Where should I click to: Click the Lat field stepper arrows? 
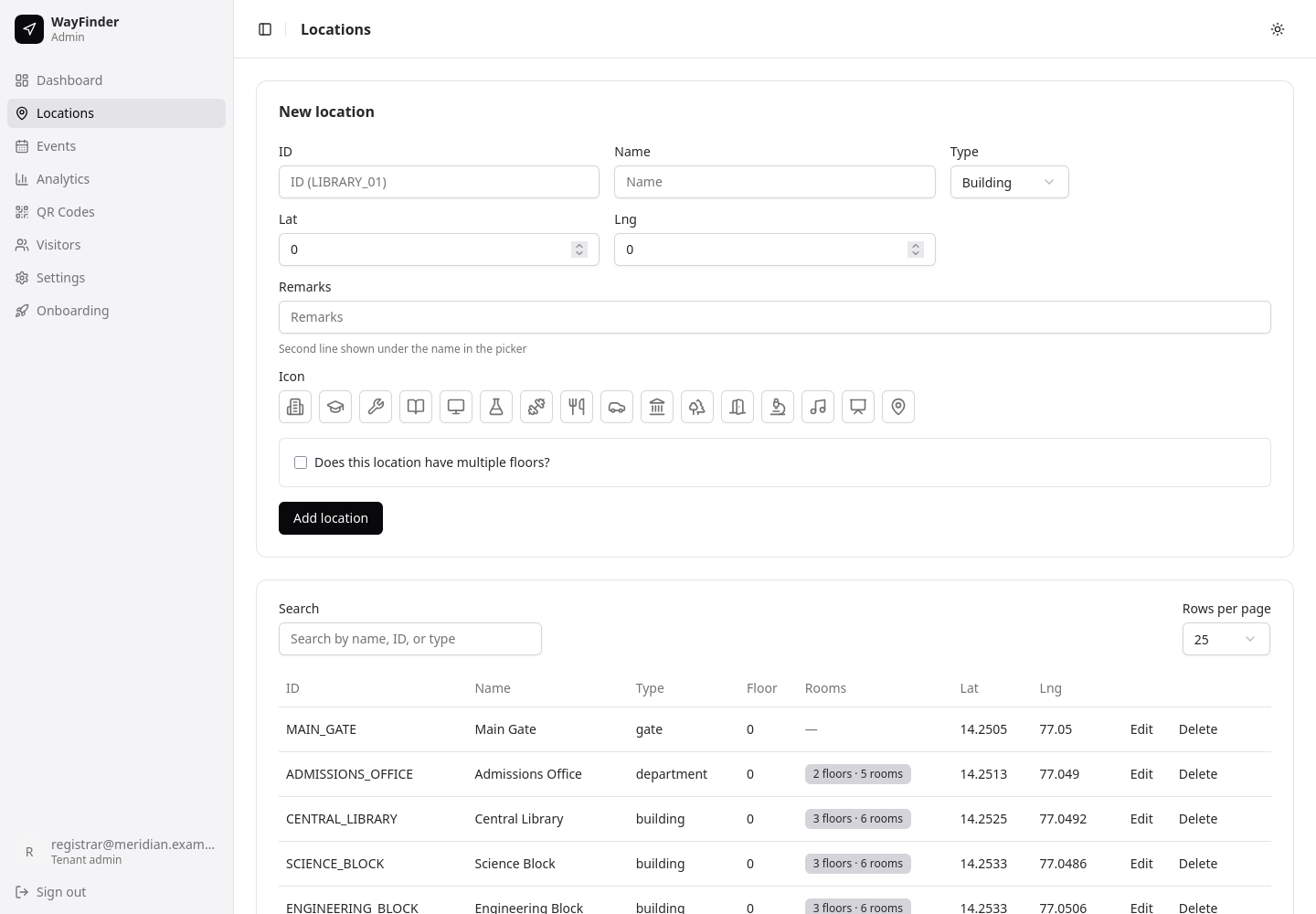coord(579,250)
